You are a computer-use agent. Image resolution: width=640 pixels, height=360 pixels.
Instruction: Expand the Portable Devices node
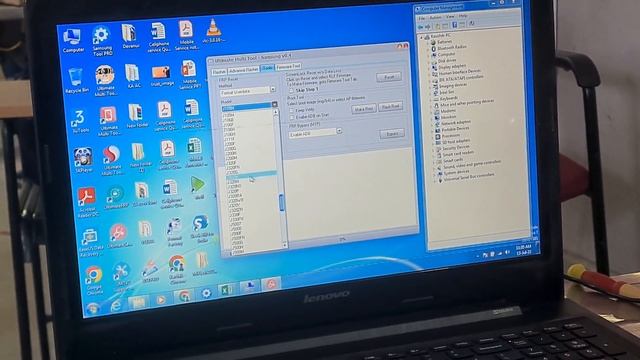[x=433, y=130]
